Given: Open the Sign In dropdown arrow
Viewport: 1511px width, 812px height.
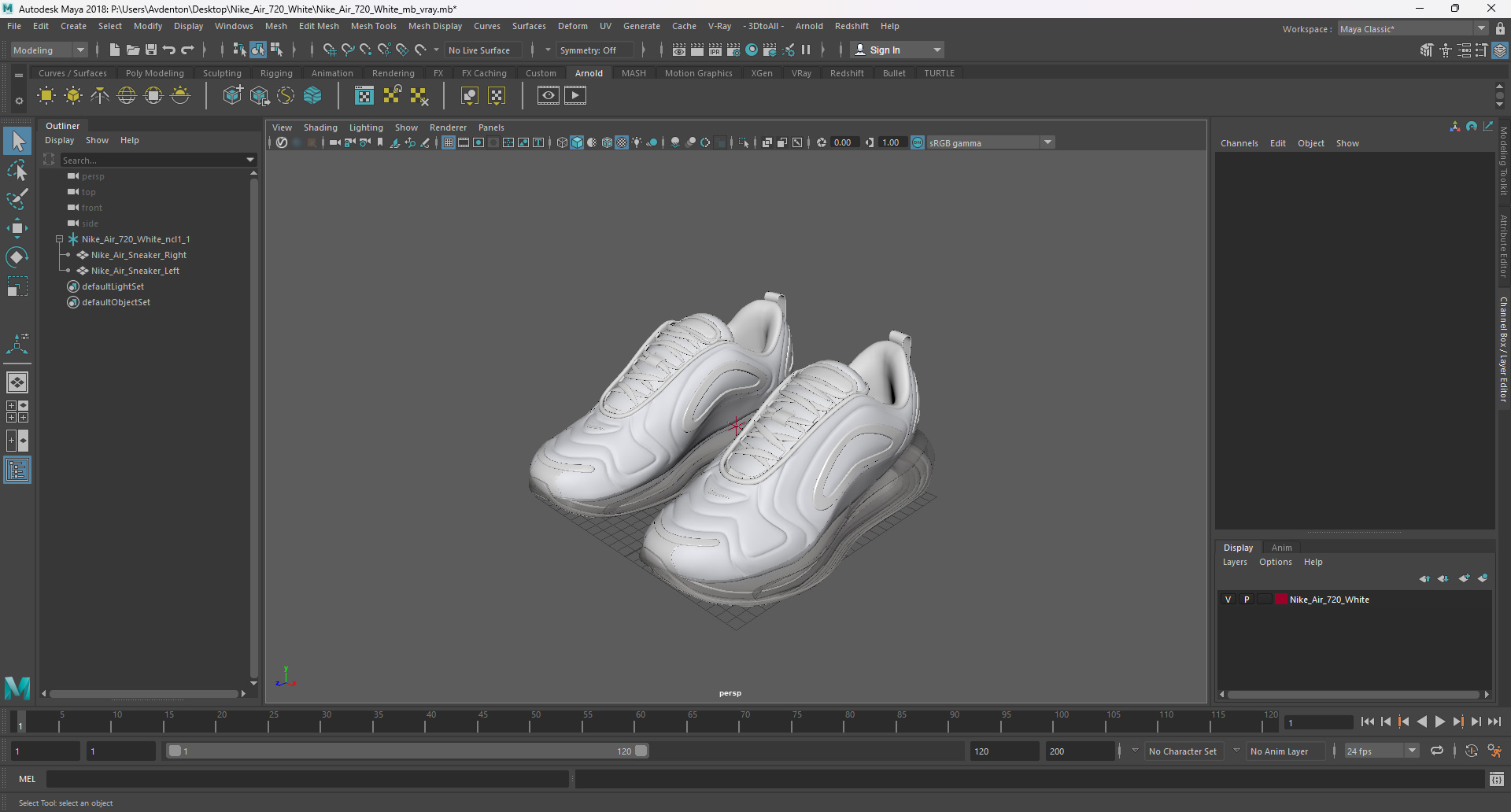Looking at the screenshot, I should pos(937,50).
